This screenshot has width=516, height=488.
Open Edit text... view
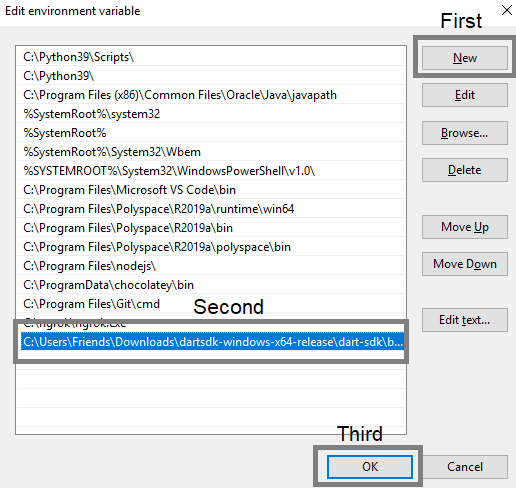pyautogui.click(x=465, y=320)
